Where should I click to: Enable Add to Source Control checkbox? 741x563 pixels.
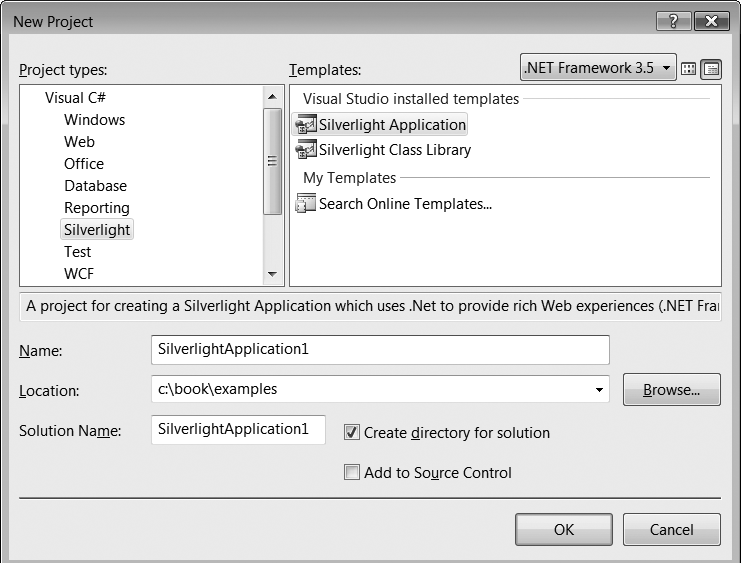click(x=352, y=472)
